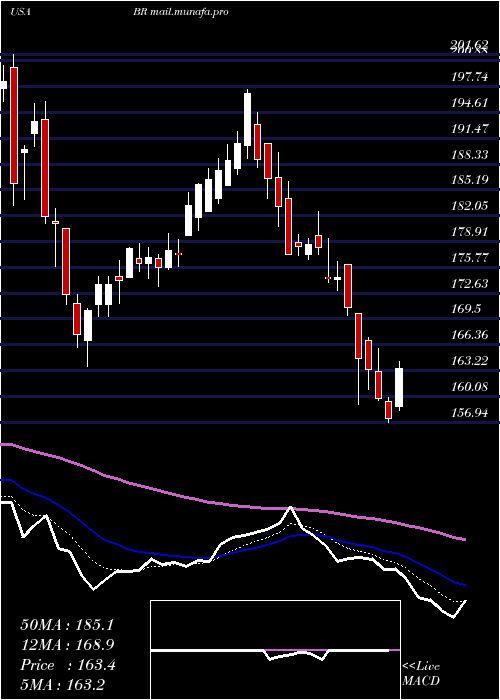Click the BR mail.munafa.pro title text
The height and width of the screenshot is (700, 500).
pos(181,12)
